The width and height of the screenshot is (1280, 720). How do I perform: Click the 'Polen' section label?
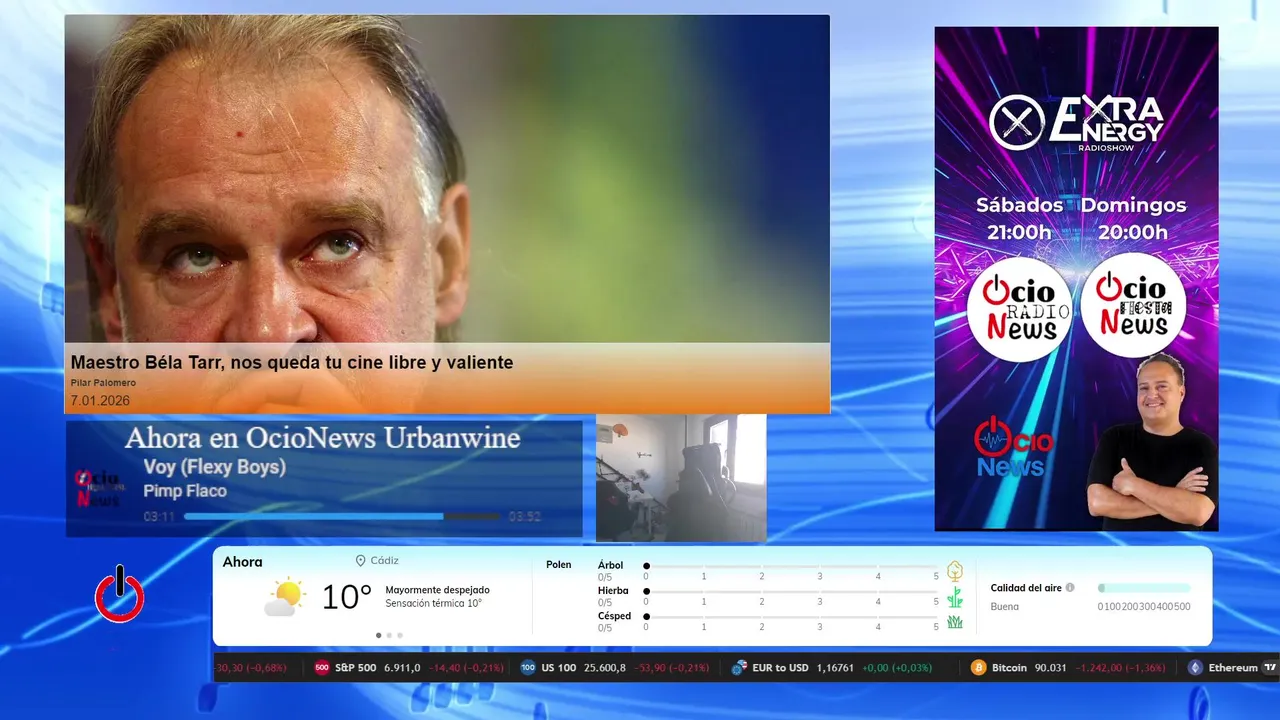(x=558, y=565)
